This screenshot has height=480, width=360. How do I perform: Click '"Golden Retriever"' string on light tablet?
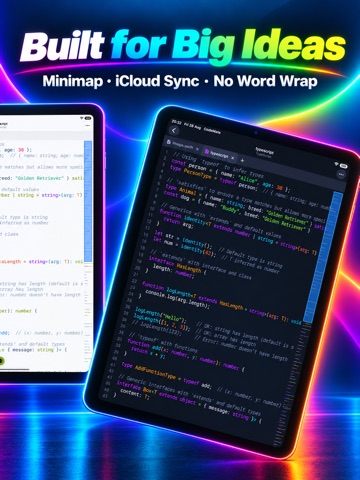coord(39,178)
